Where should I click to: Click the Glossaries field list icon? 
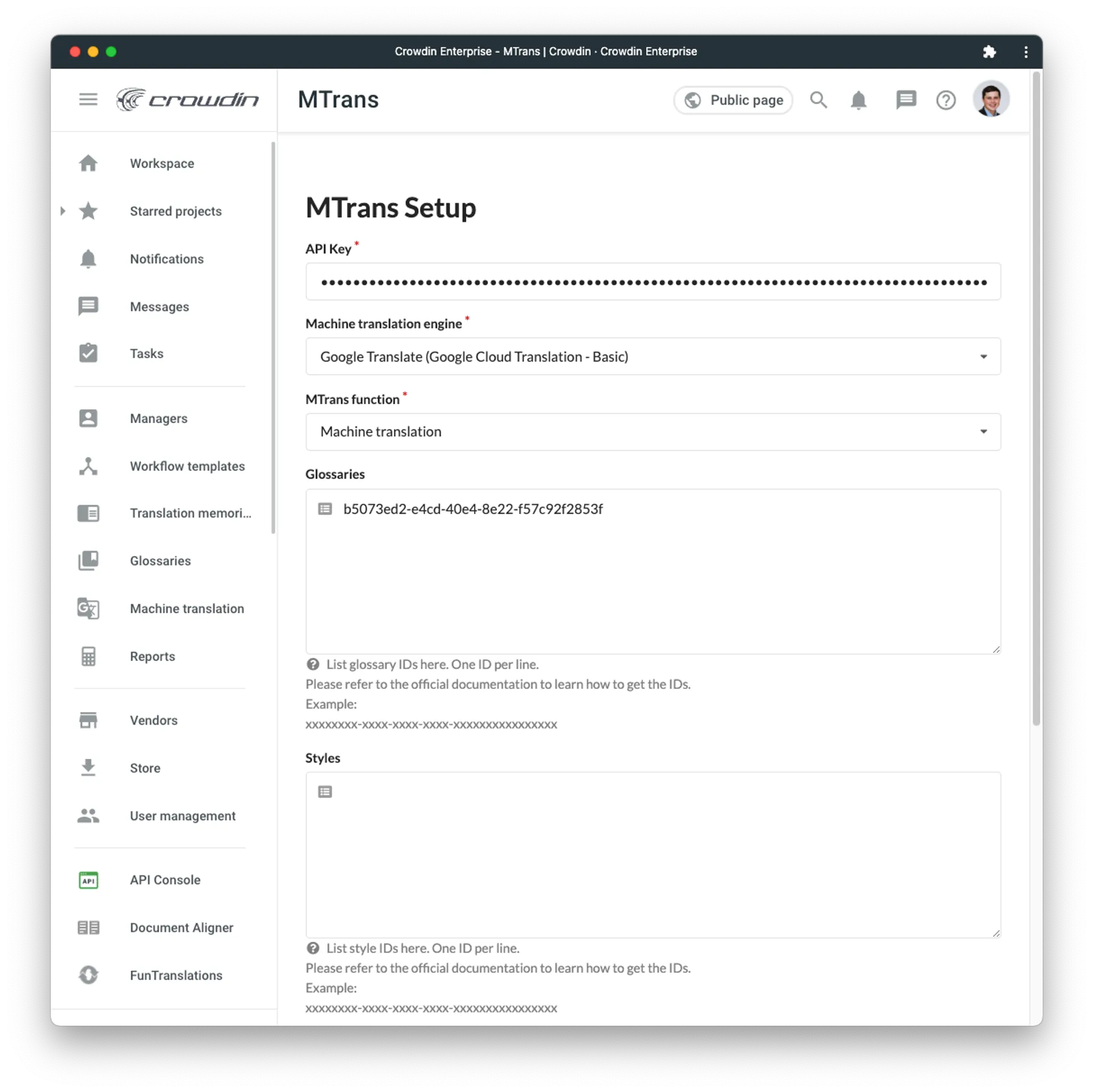click(324, 508)
